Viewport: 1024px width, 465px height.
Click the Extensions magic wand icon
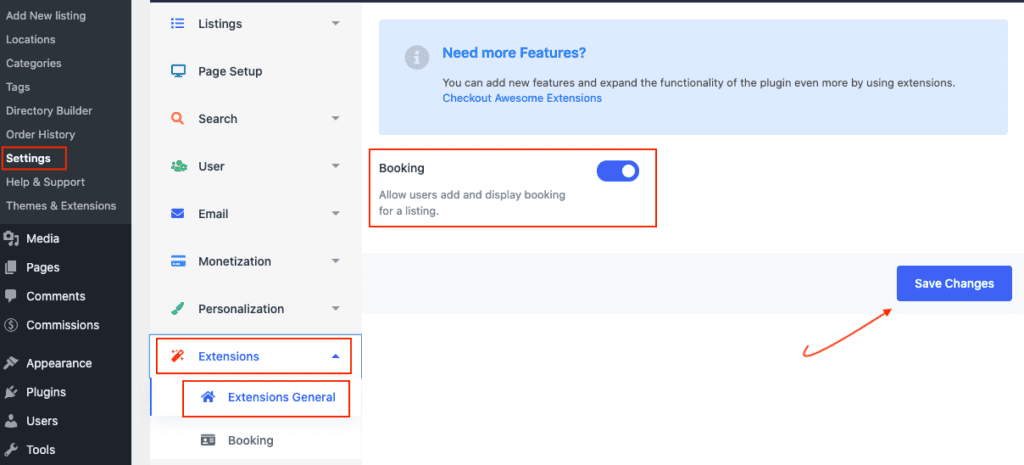point(177,357)
